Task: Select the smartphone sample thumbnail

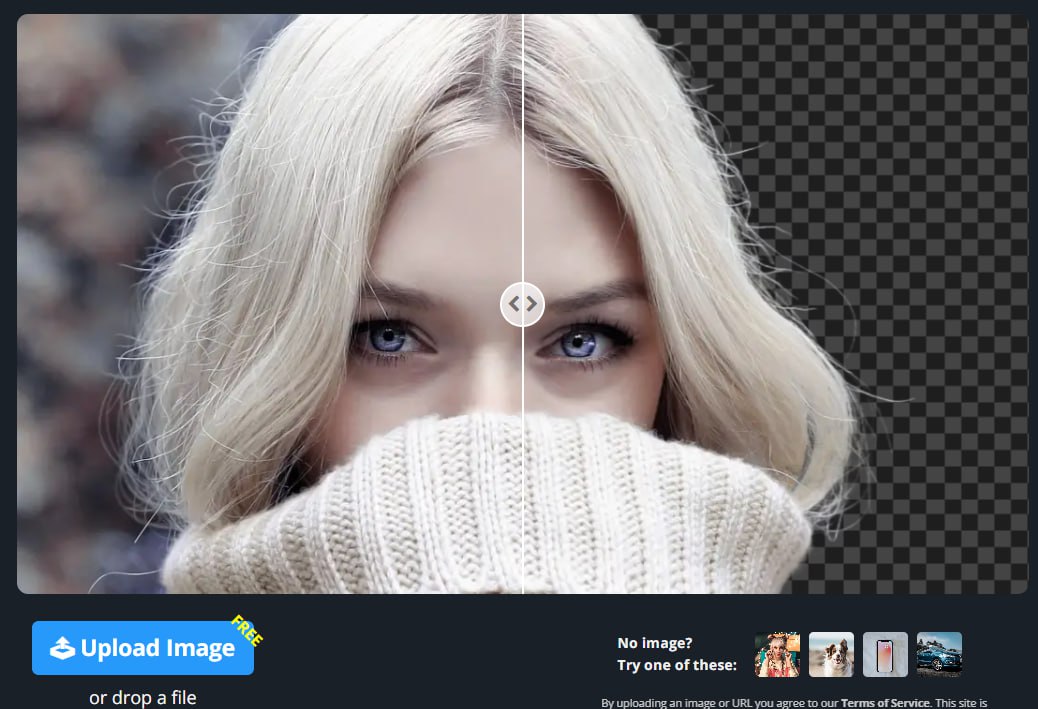Action: (x=885, y=654)
